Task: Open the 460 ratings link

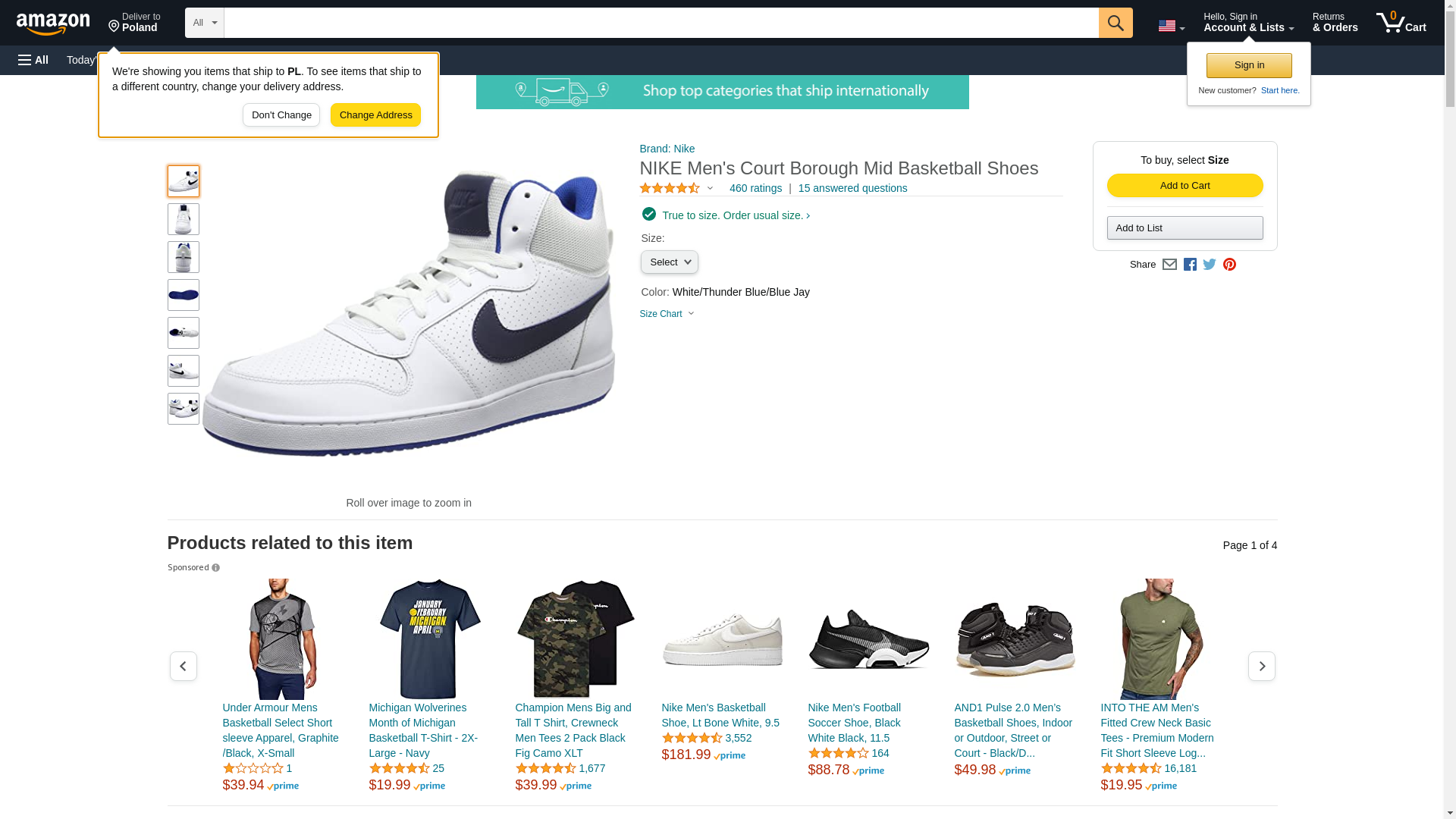Action: point(755,188)
